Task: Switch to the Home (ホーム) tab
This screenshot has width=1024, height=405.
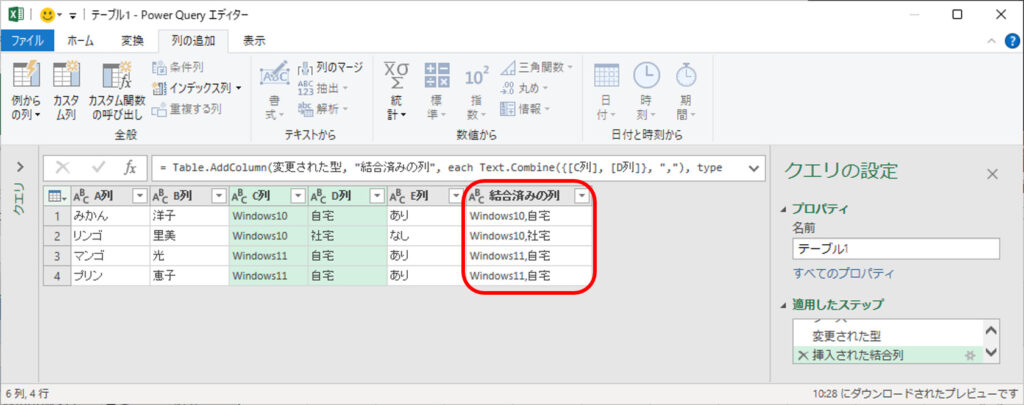Action: [80, 40]
